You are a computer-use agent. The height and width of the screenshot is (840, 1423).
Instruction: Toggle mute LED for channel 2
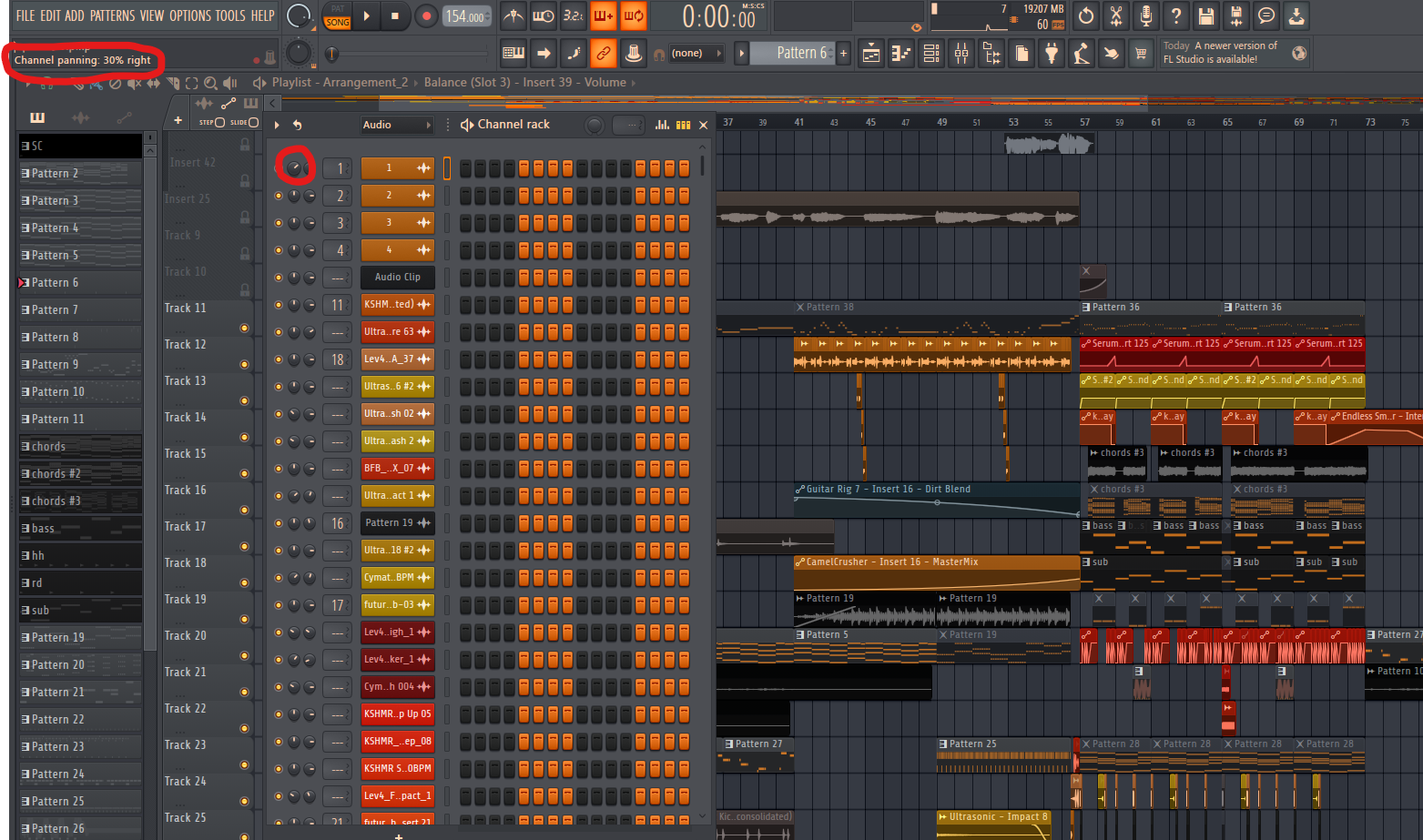click(279, 196)
